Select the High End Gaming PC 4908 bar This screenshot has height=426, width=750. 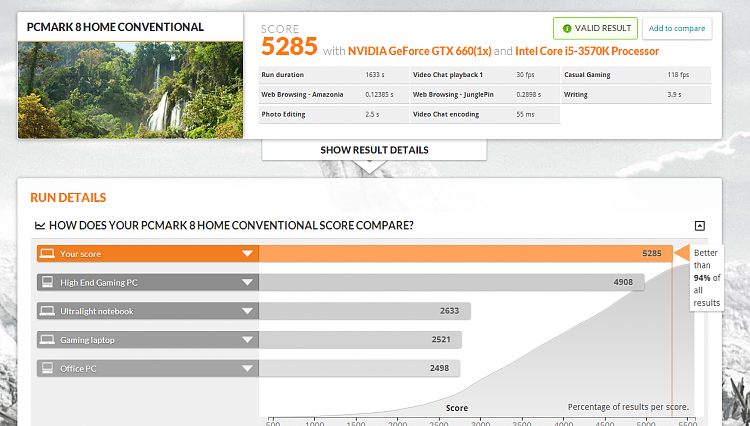pos(451,283)
